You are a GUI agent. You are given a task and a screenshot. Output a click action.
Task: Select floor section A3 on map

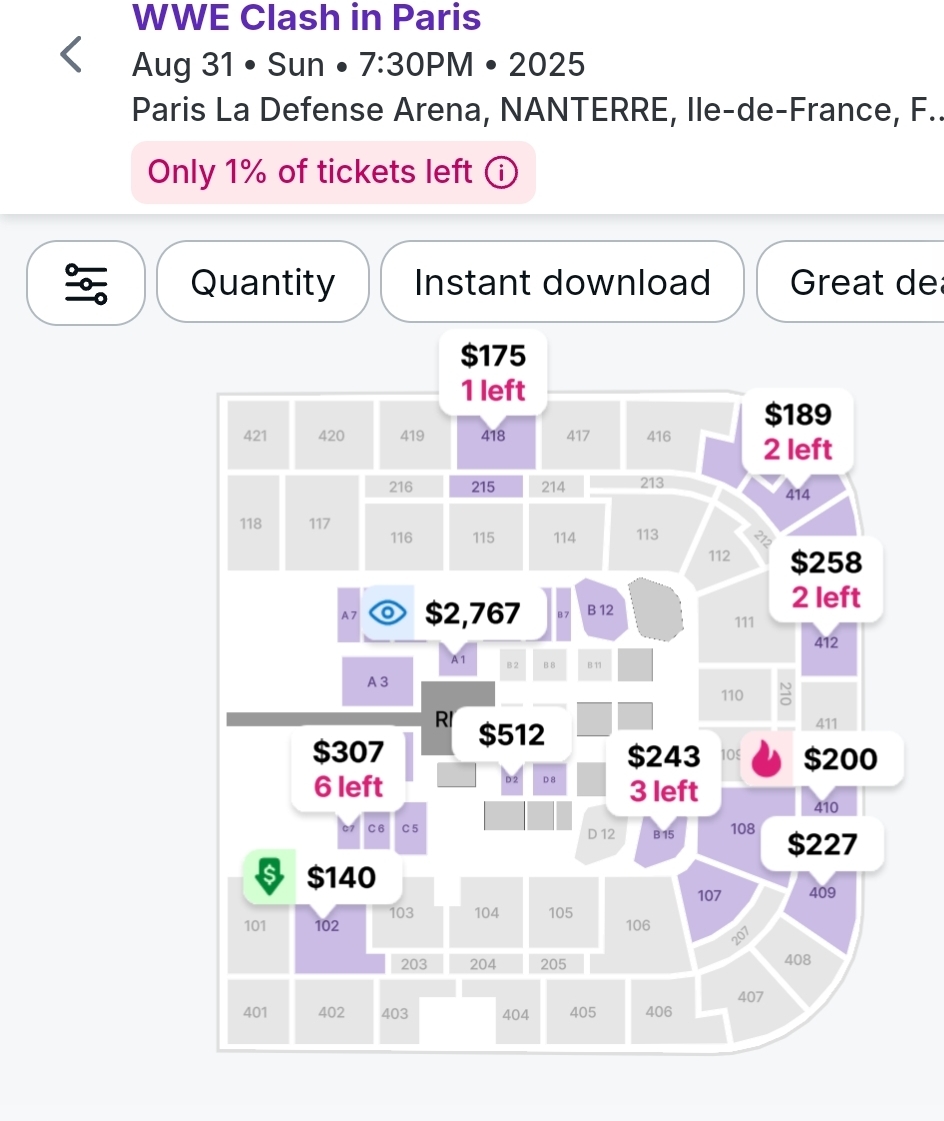click(x=377, y=682)
